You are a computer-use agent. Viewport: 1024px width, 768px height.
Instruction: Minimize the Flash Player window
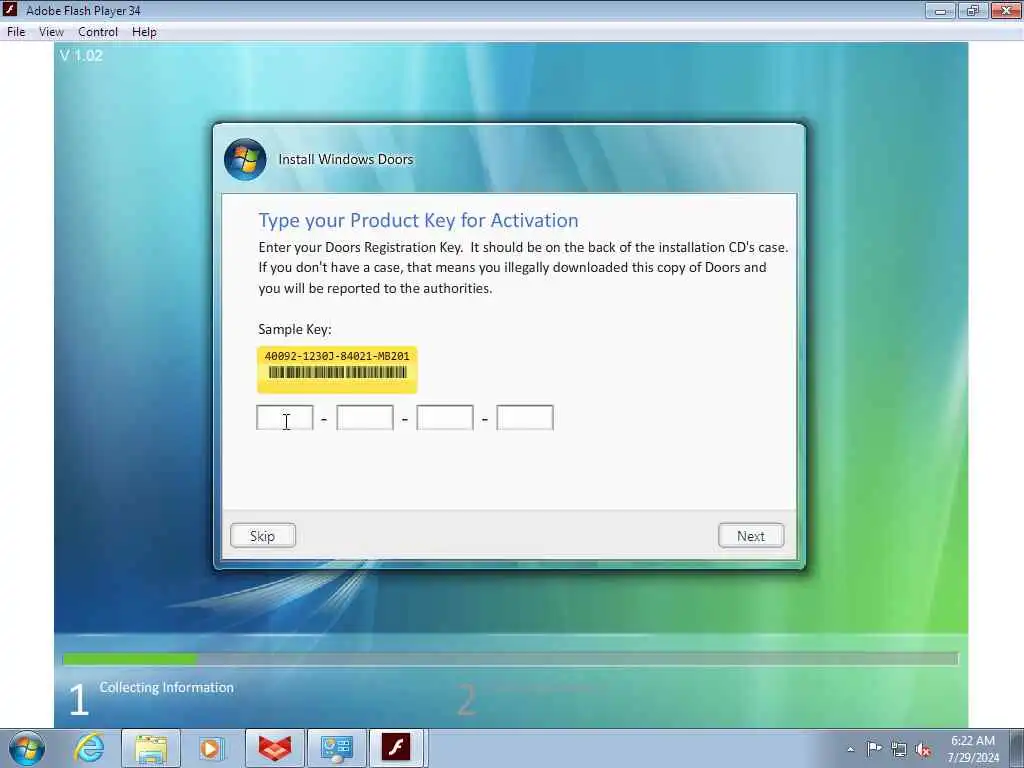[x=940, y=10]
